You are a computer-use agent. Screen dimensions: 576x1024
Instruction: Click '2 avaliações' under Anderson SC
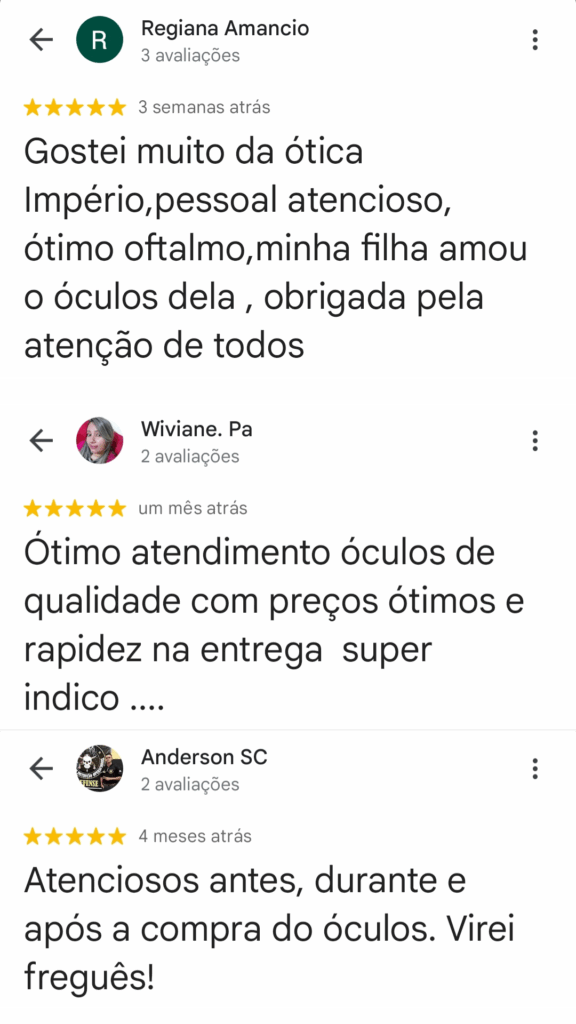click(190, 785)
